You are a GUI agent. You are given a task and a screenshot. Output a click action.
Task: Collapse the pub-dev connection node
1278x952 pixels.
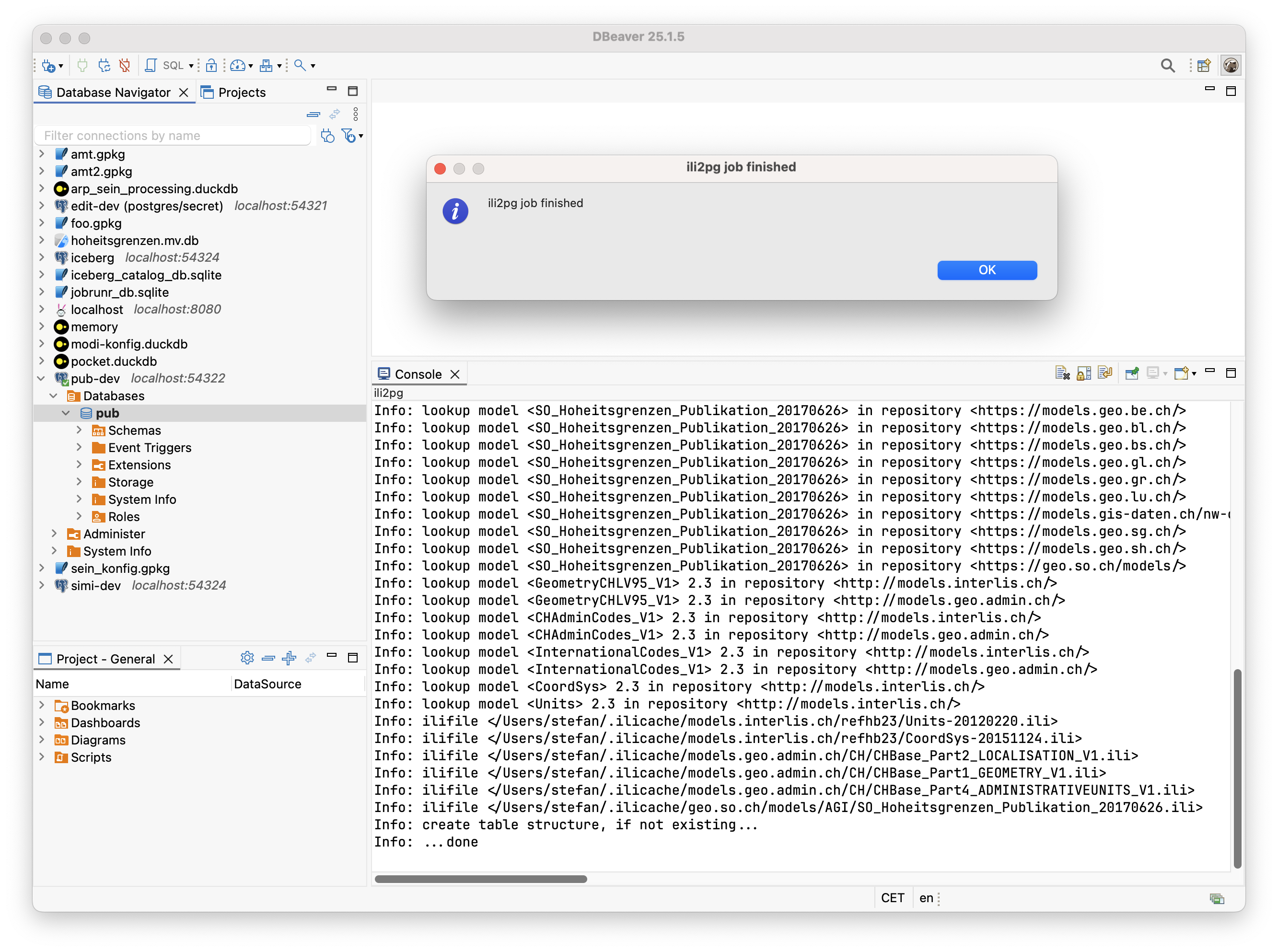pyautogui.click(x=42, y=378)
